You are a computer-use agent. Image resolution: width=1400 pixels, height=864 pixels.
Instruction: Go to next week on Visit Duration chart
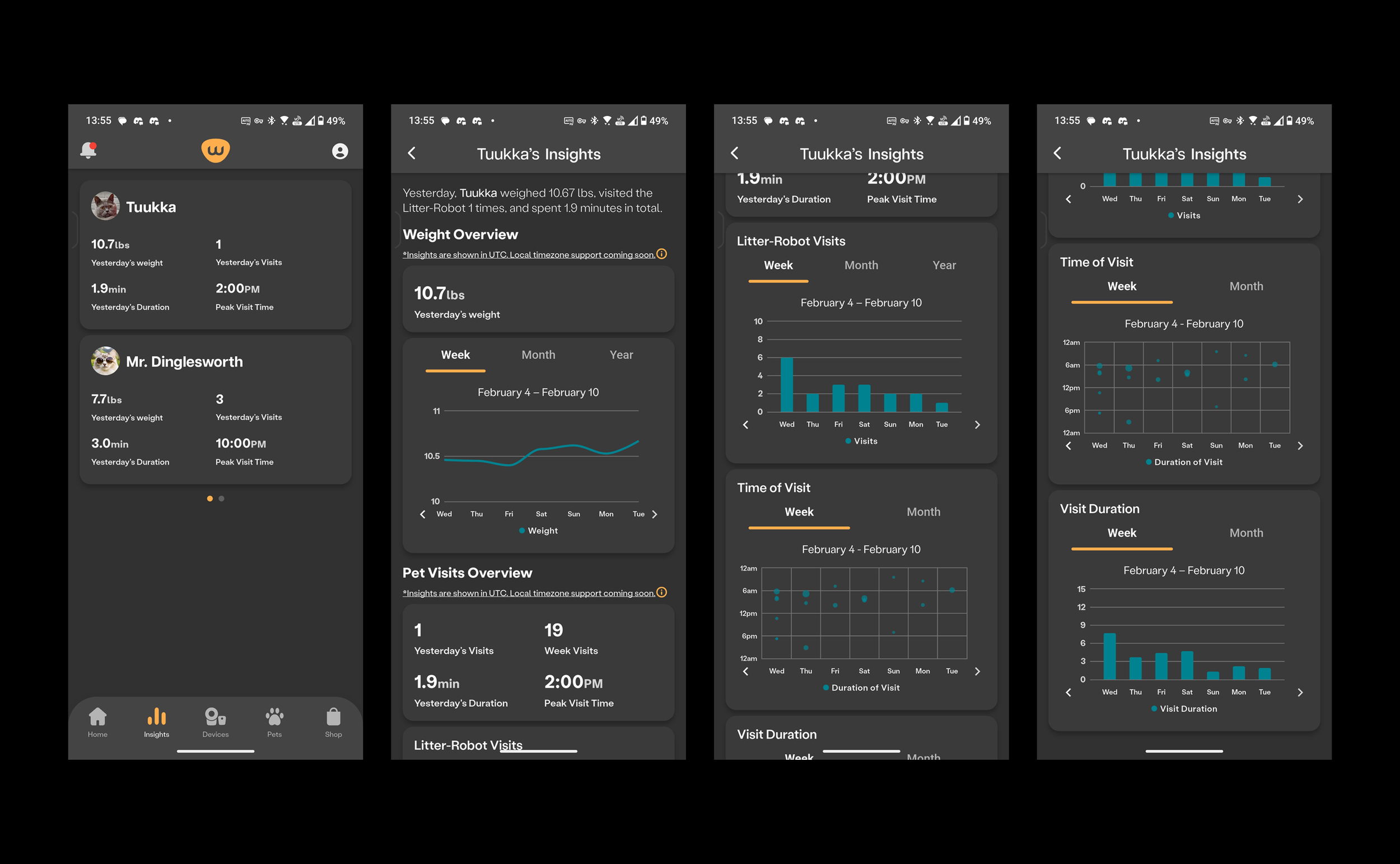point(1300,693)
